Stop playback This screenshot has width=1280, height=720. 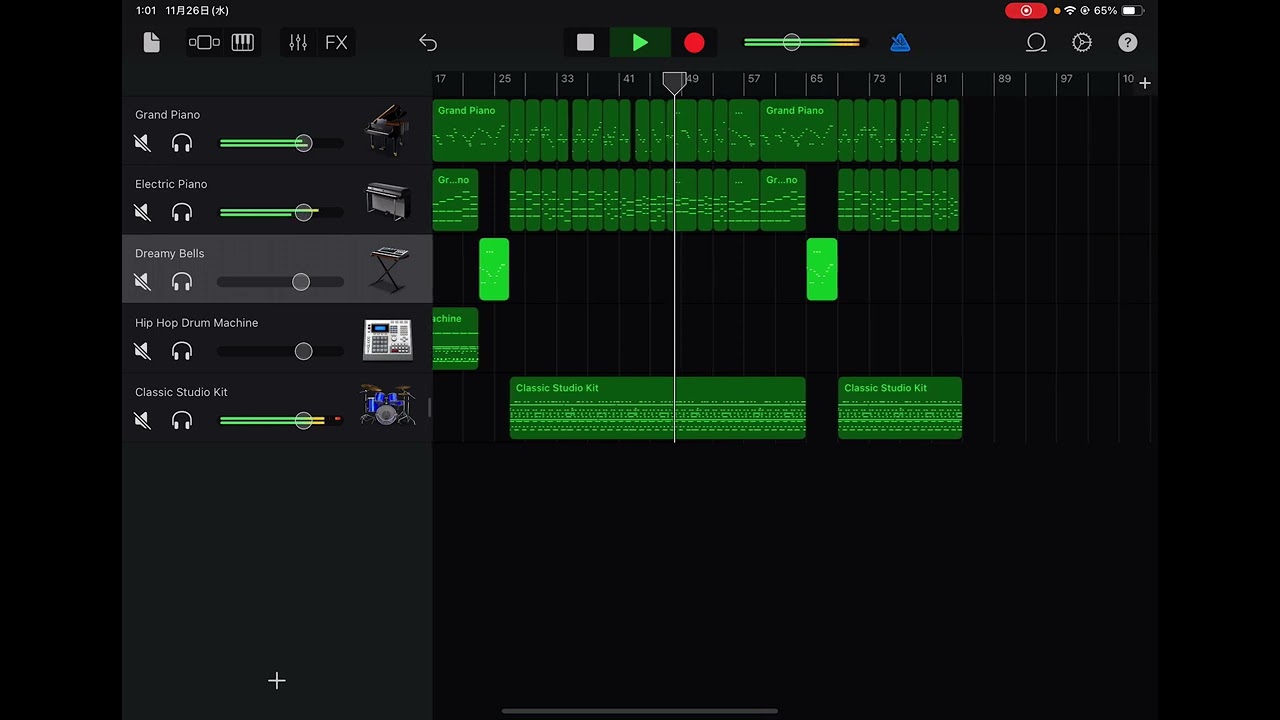585,42
